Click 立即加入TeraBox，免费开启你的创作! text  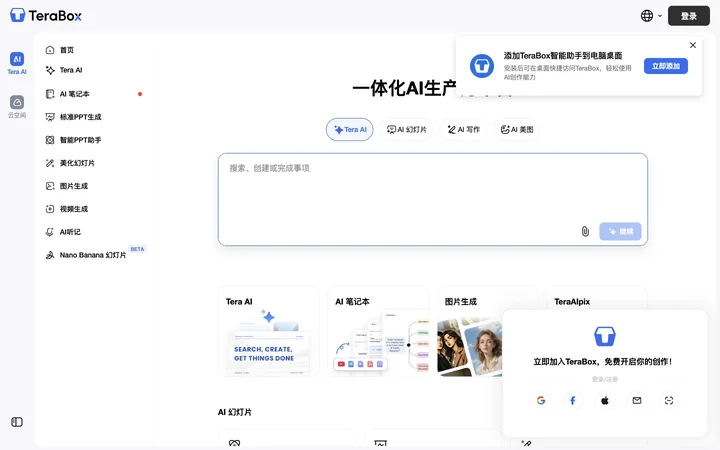pyautogui.click(x=603, y=362)
